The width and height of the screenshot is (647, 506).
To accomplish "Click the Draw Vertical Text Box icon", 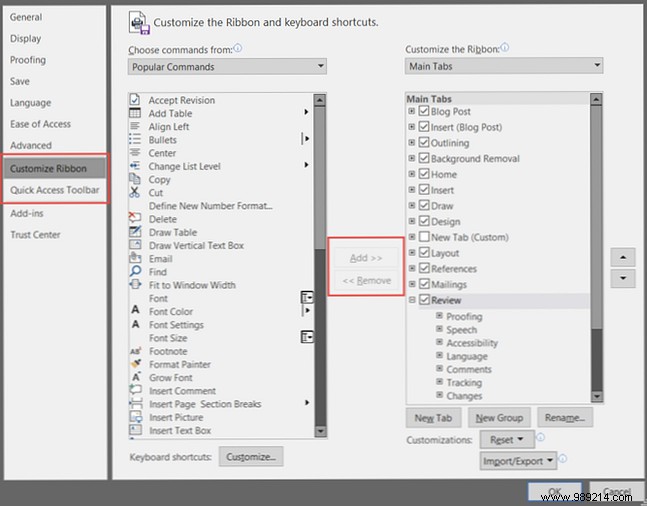I will [x=135, y=245].
